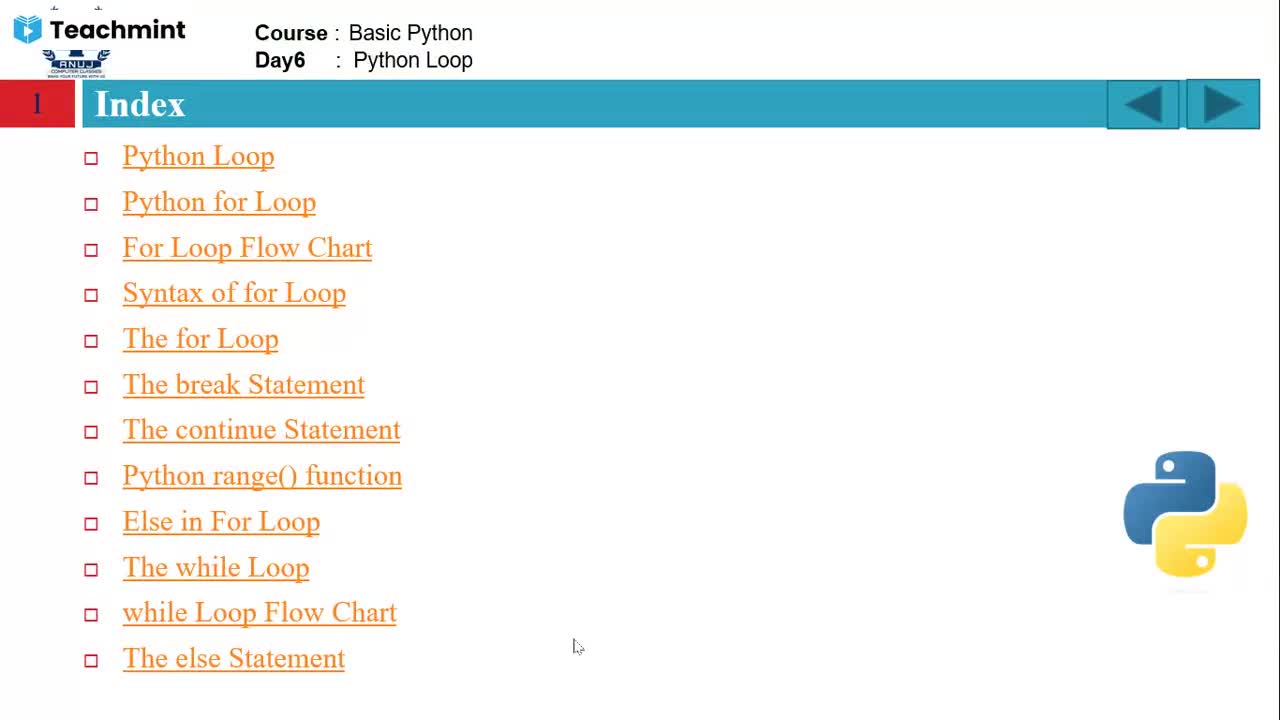Click the bullet beside Python Loop
Screen dimensions: 1280x720
pos(91,158)
